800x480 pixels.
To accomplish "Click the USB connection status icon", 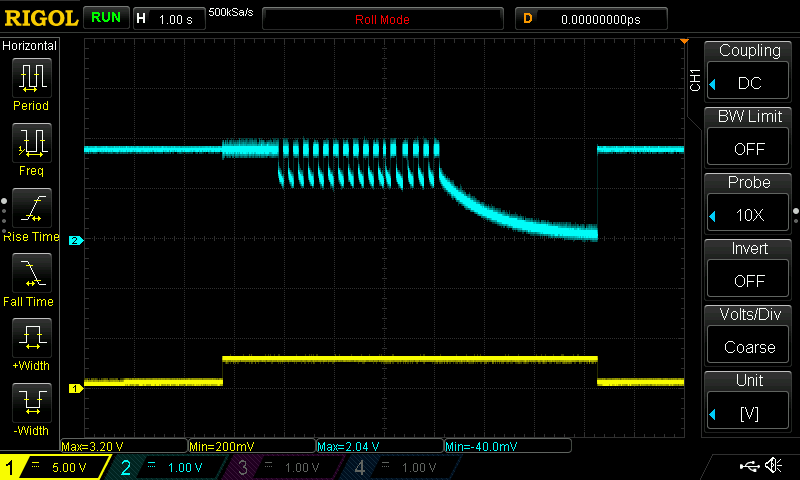I will [x=749, y=466].
